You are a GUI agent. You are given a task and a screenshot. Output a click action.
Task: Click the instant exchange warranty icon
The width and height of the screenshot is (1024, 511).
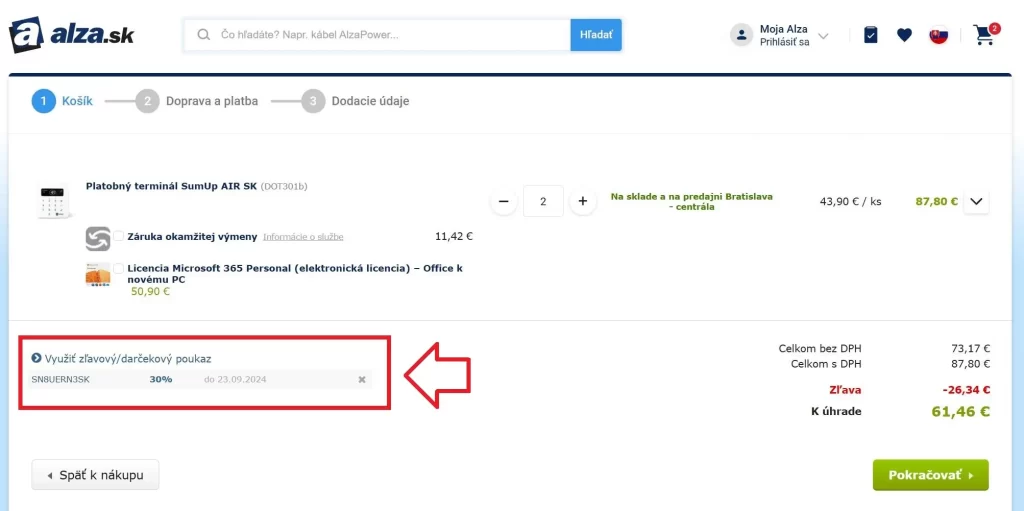pos(98,239)
